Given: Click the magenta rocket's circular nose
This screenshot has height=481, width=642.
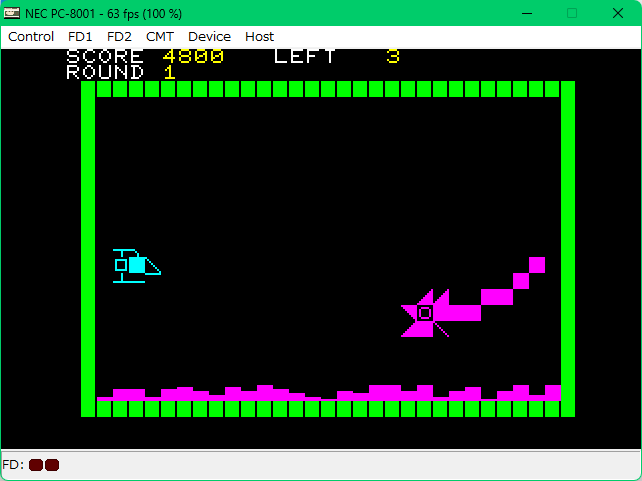Looking at the screenshot, I should [x=425, y=313].
